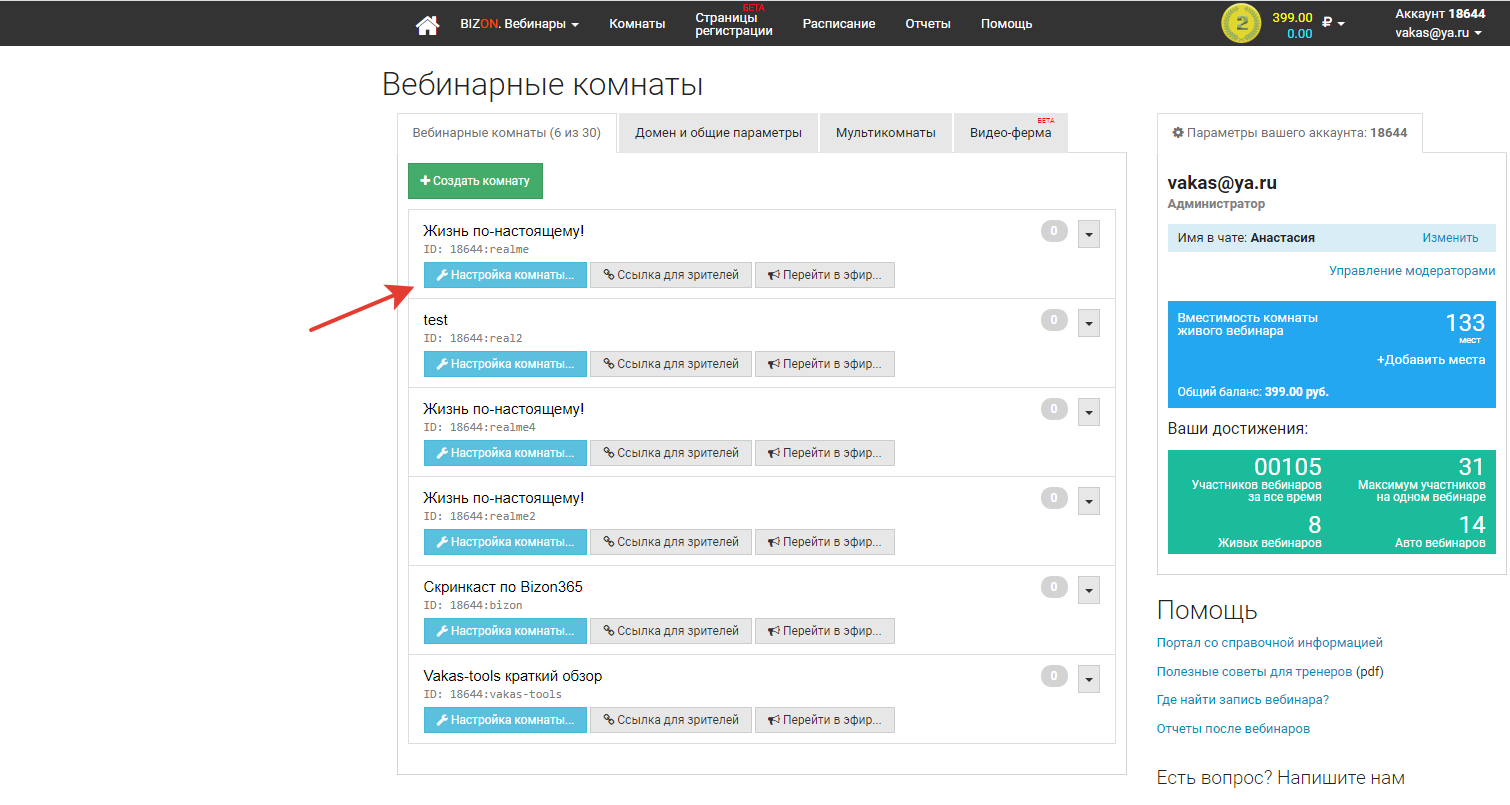Open room settings for realme room

pyautogui.click(x=505, y=275)
